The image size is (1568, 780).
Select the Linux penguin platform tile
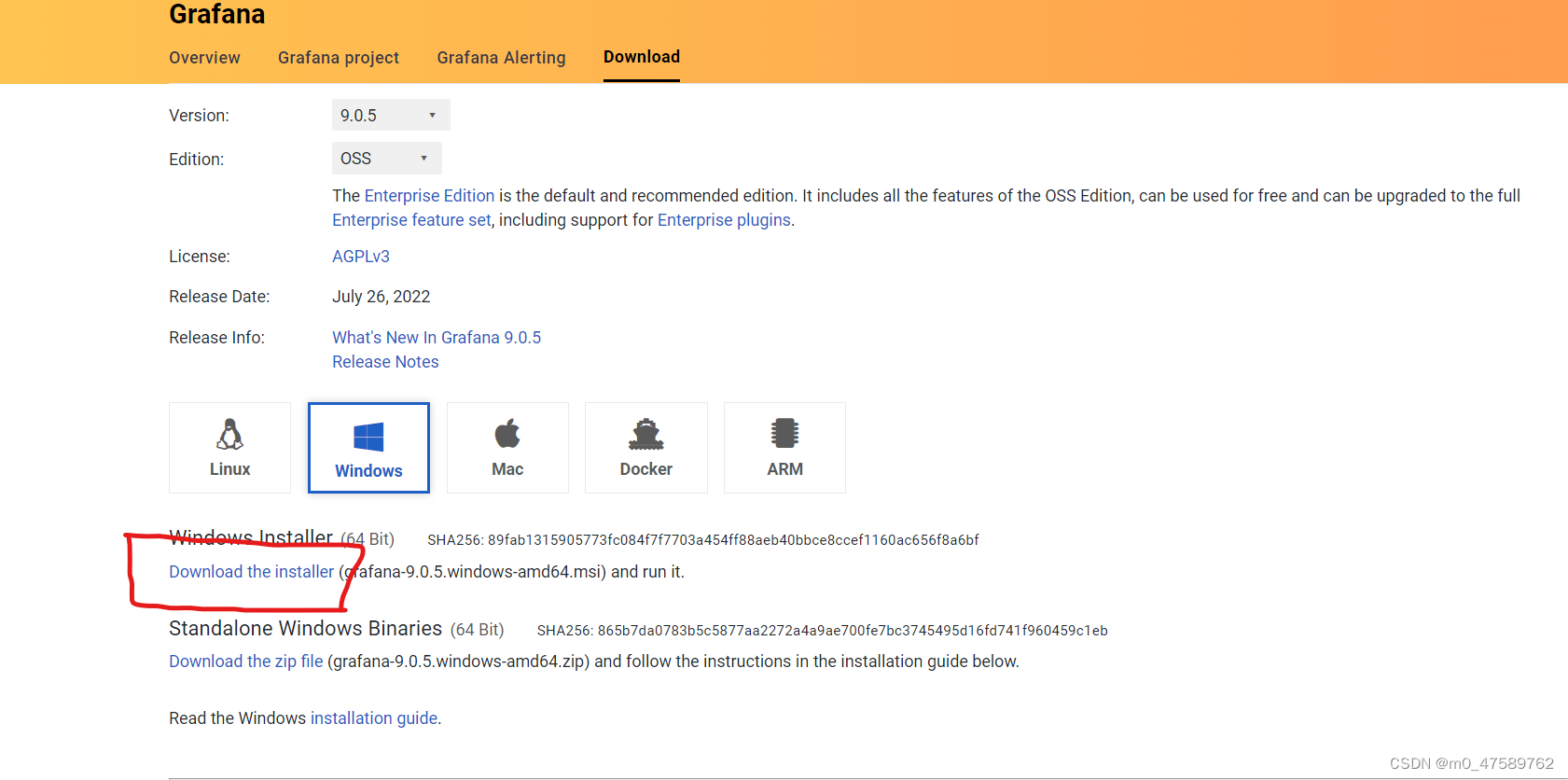229,448
